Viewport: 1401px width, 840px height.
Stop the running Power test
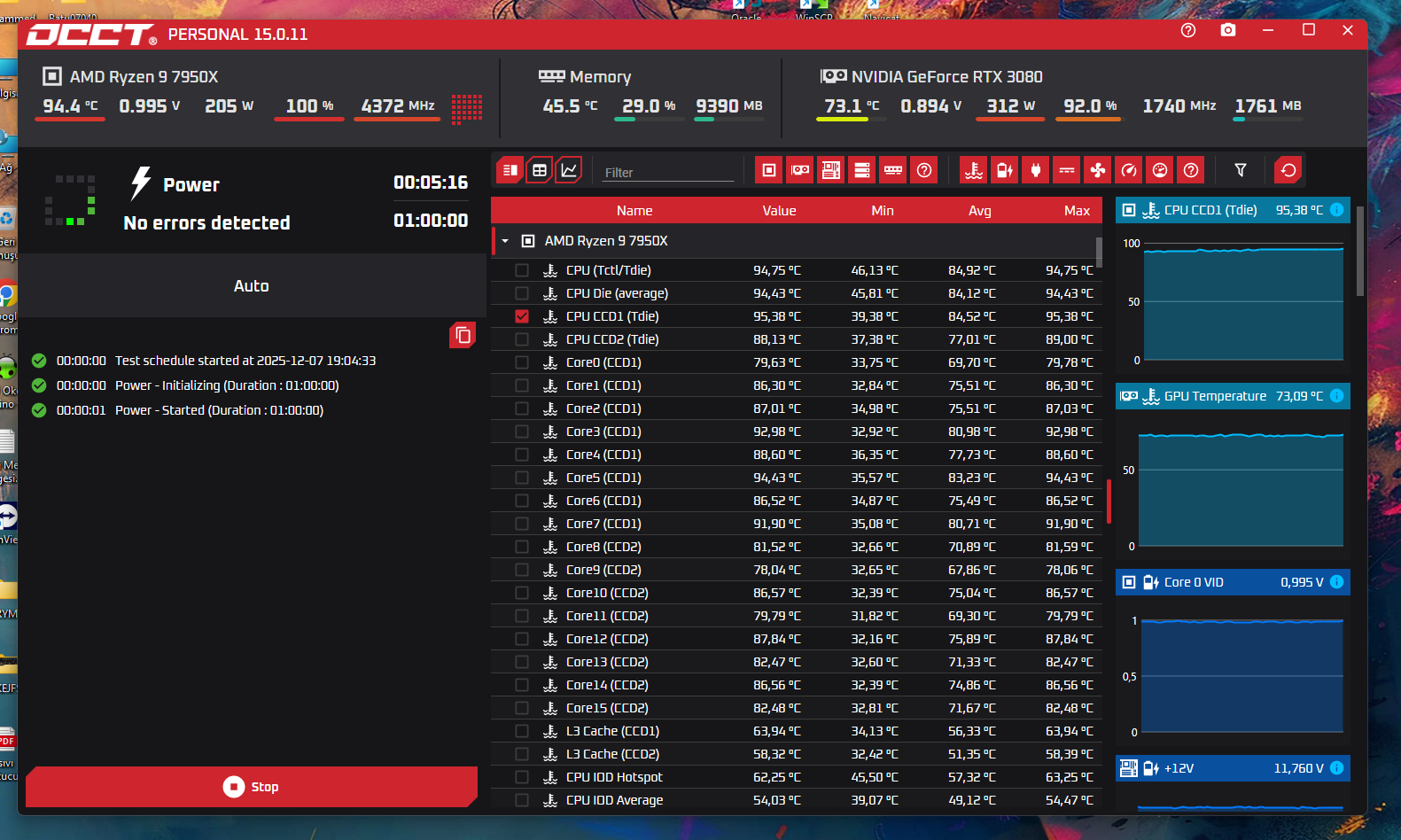coord(252,787)
